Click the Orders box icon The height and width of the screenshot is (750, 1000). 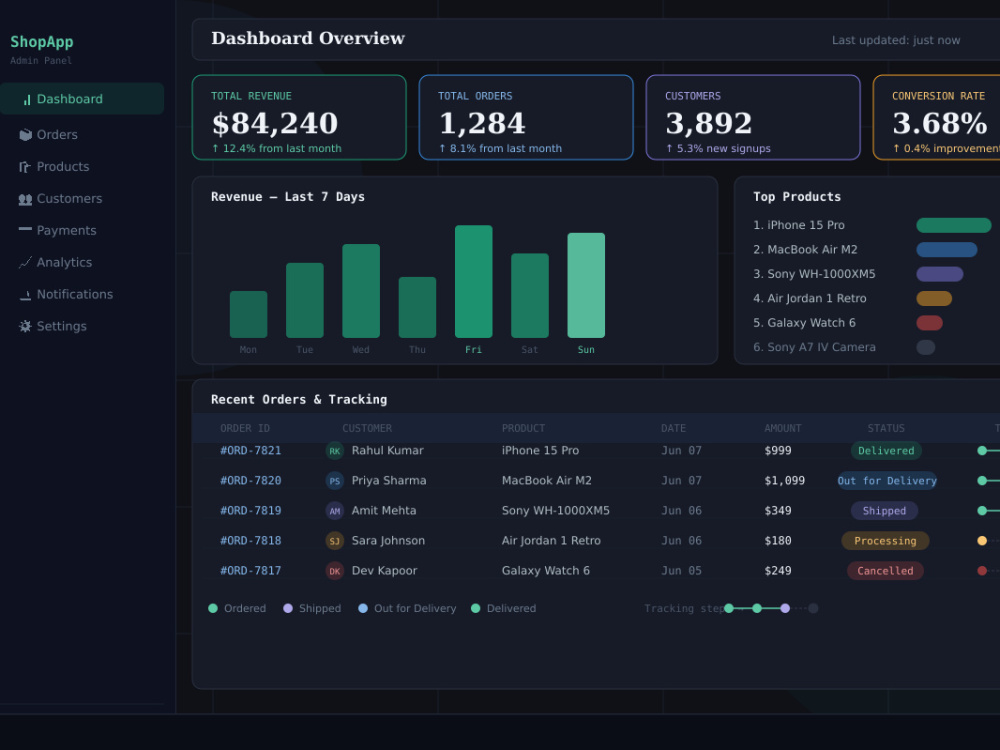coord(26,135)
